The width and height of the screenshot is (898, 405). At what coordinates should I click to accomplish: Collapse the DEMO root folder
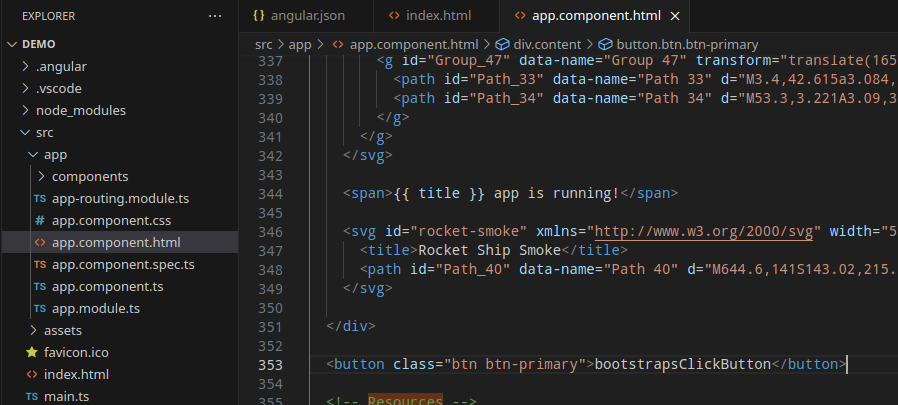click(38, 44)
